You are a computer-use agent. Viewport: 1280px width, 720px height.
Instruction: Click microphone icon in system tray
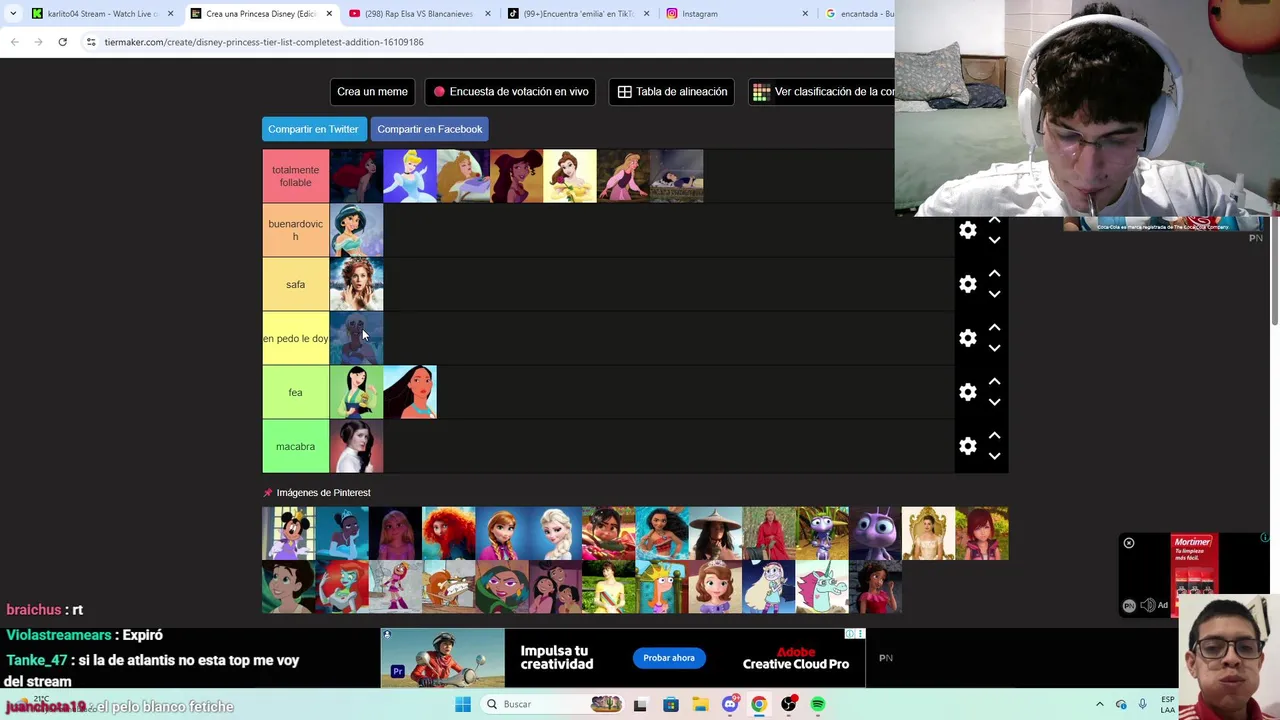point(1142,704)
